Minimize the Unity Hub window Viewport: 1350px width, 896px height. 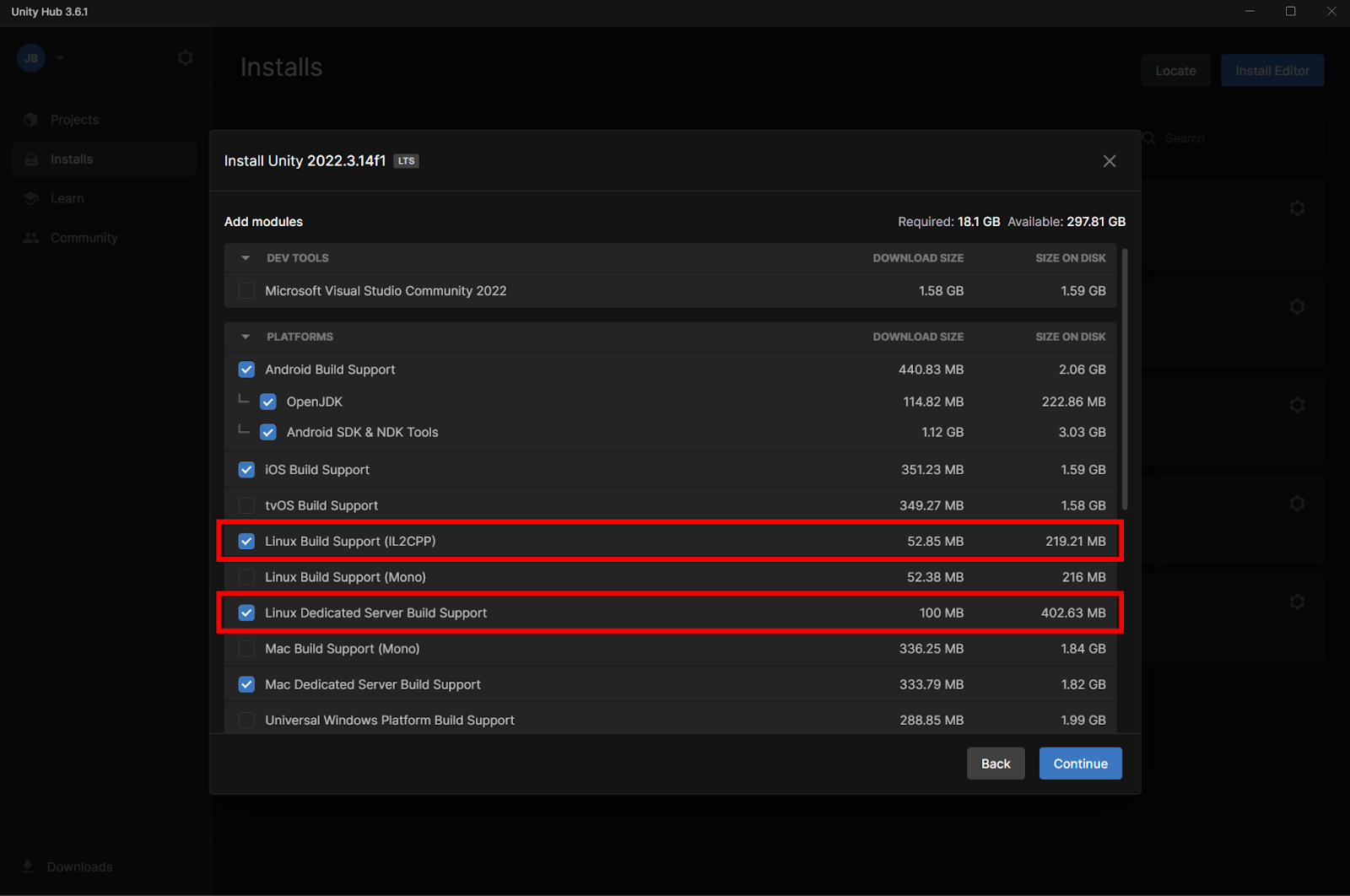(x=1250, y=12)
